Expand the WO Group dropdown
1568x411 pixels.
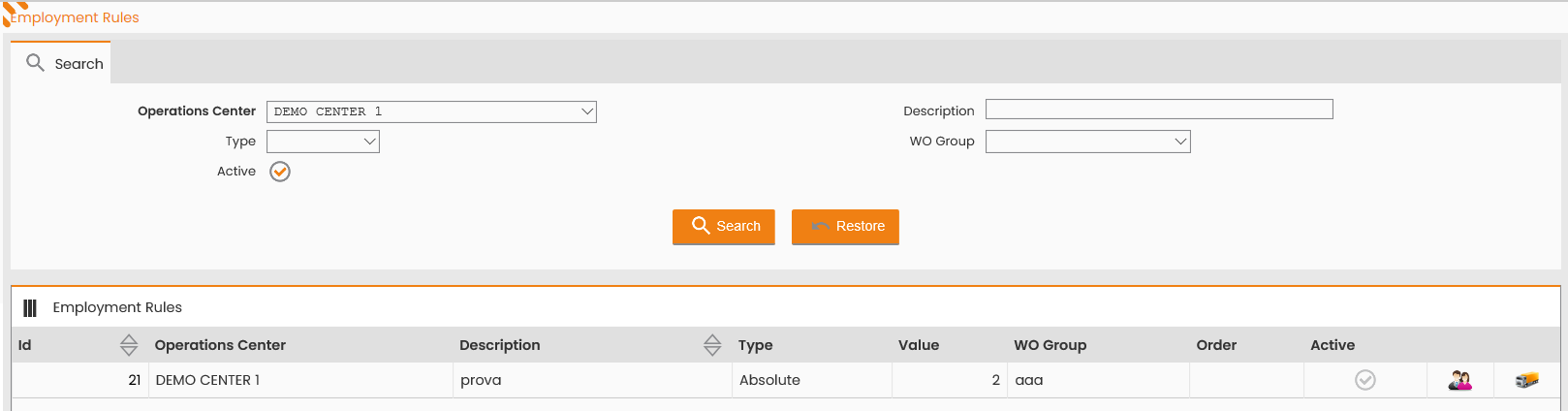[1087, 142]
